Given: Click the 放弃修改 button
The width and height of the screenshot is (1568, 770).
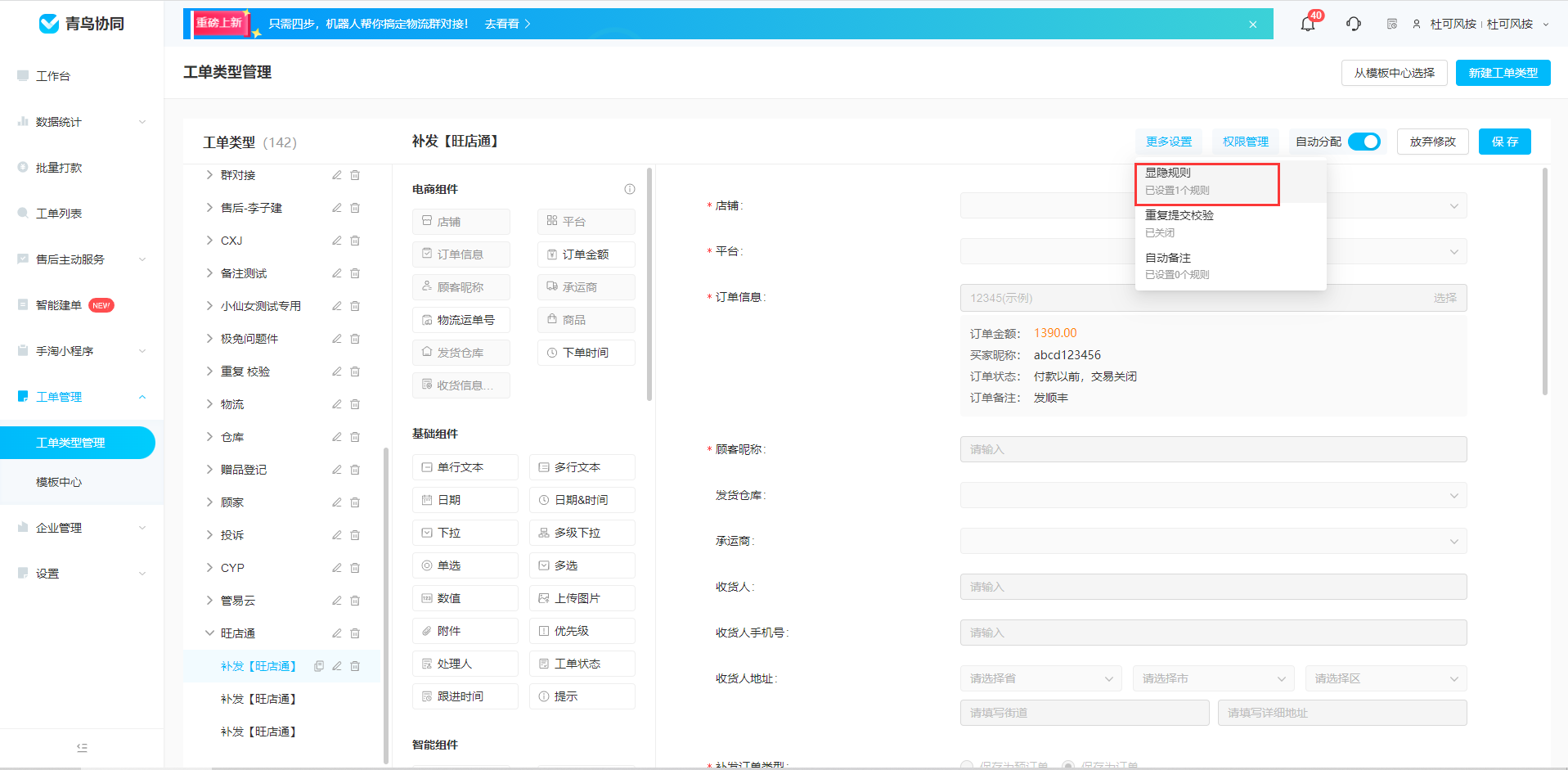Looking at the screenshot, I should tap(1433, 142).
